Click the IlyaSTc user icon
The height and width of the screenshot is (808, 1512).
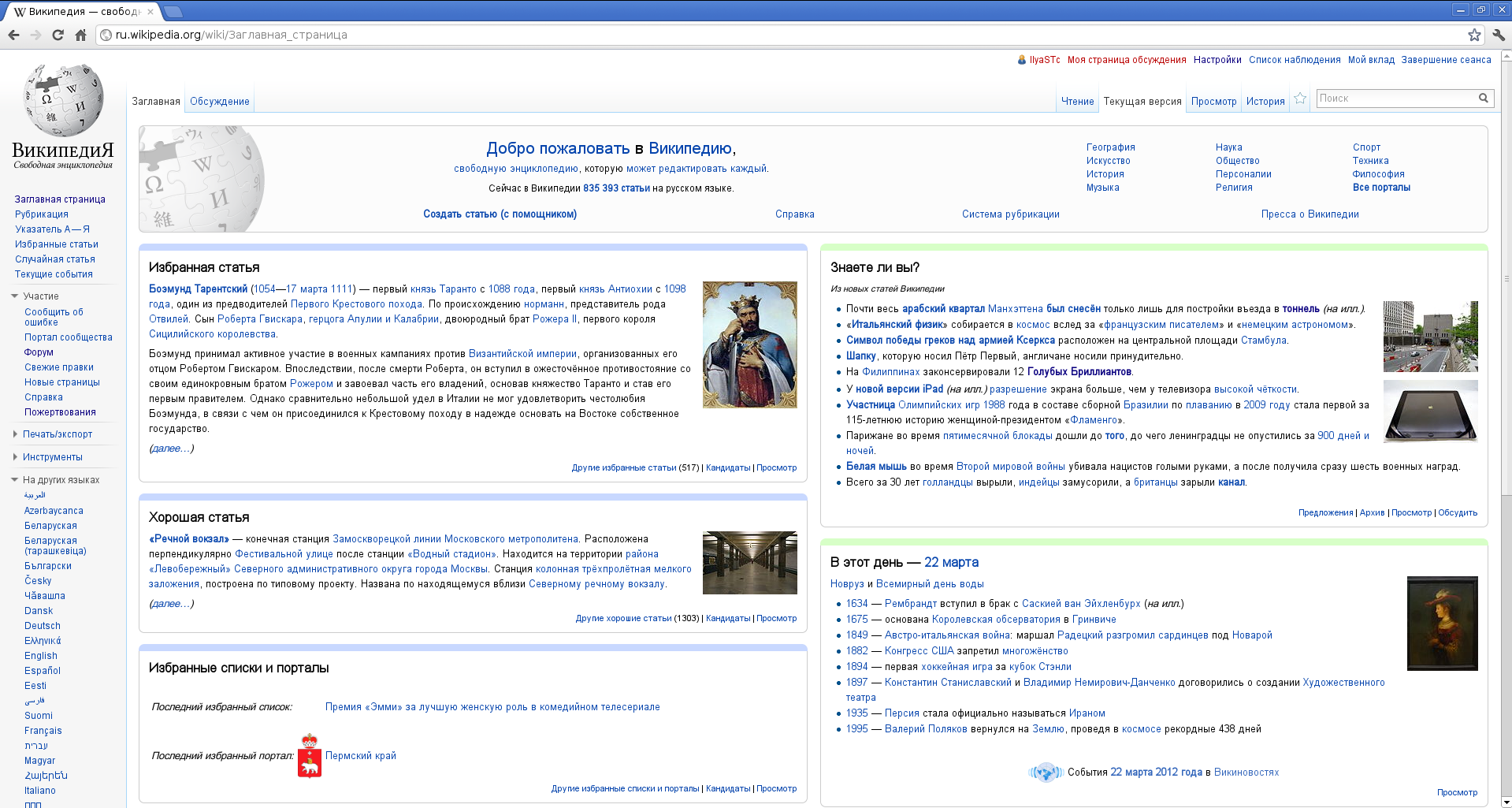tap(1022, 60)
